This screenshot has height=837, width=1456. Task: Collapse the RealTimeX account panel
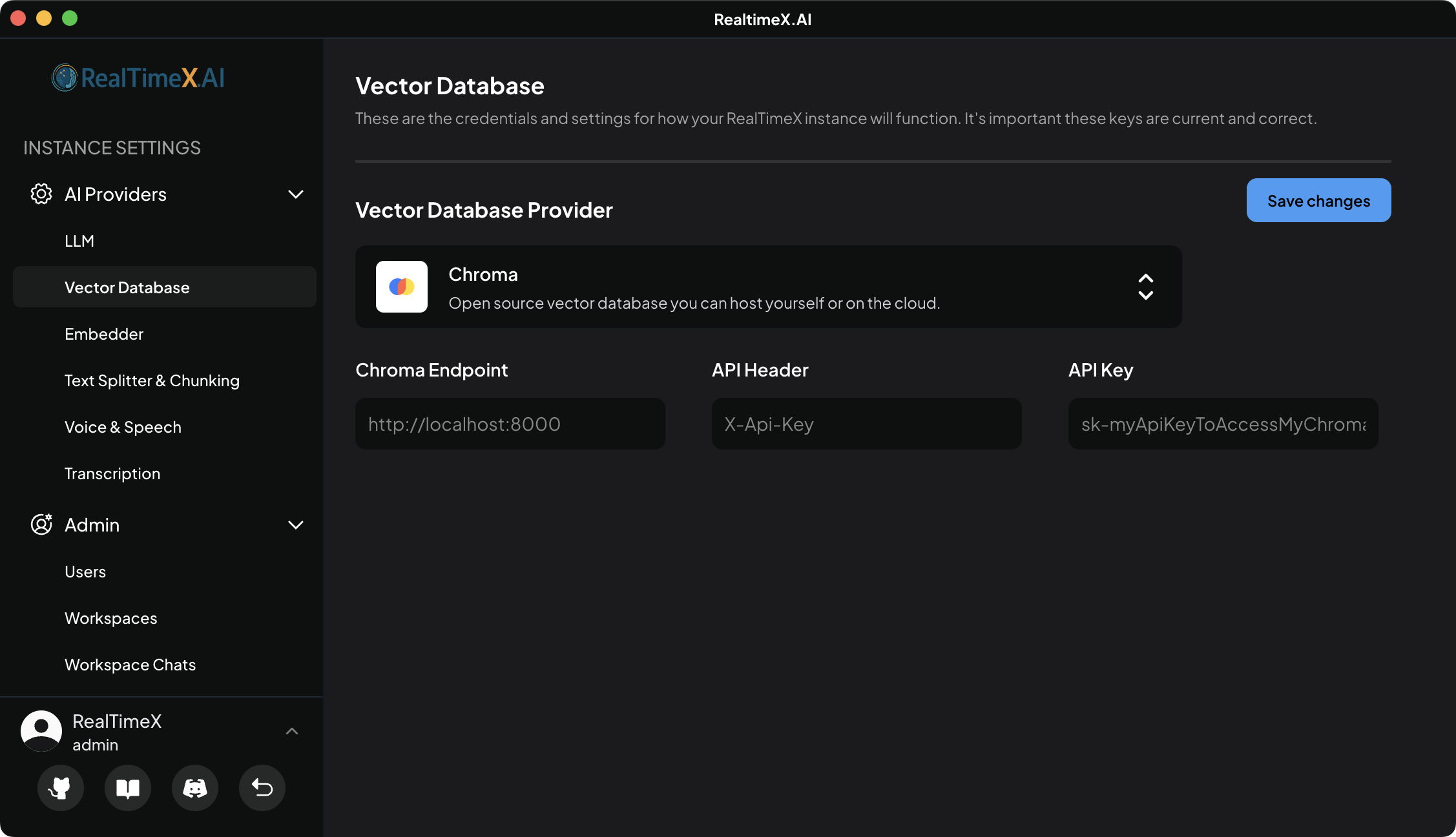(292, 730)
